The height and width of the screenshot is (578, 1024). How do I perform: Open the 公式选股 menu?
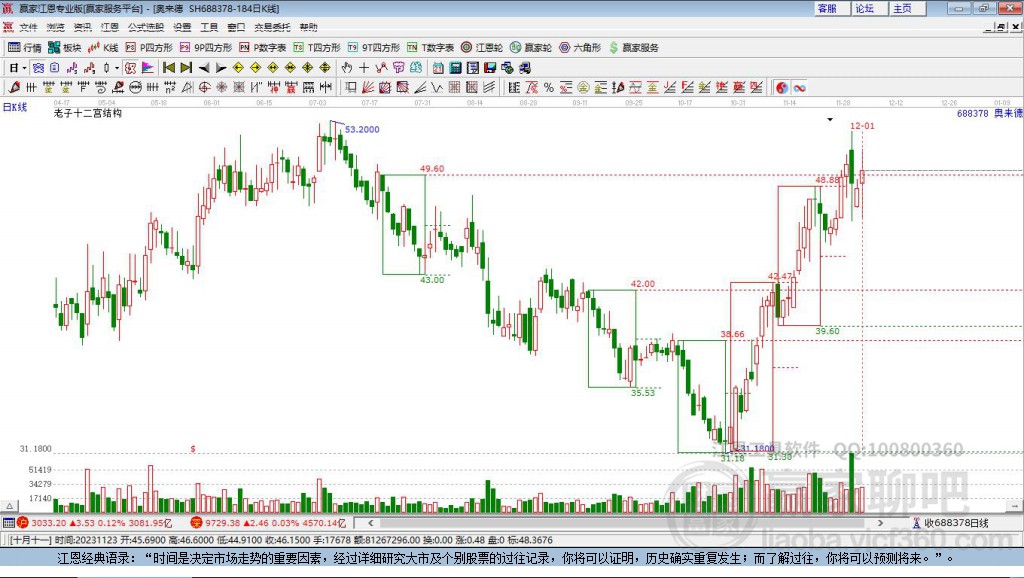(146, 27)
